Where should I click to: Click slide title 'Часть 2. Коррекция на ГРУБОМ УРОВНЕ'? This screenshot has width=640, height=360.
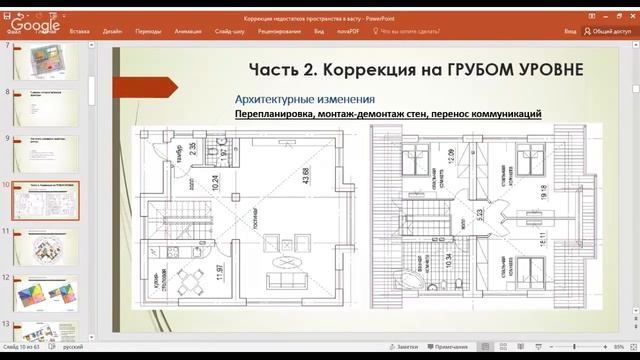[x=416, y=69]
